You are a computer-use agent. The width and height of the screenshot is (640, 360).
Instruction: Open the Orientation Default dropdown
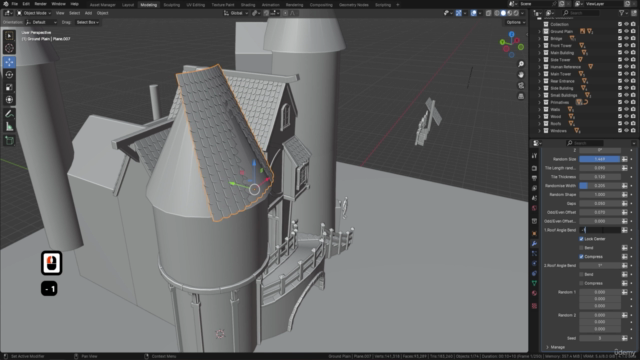point(41,22)
